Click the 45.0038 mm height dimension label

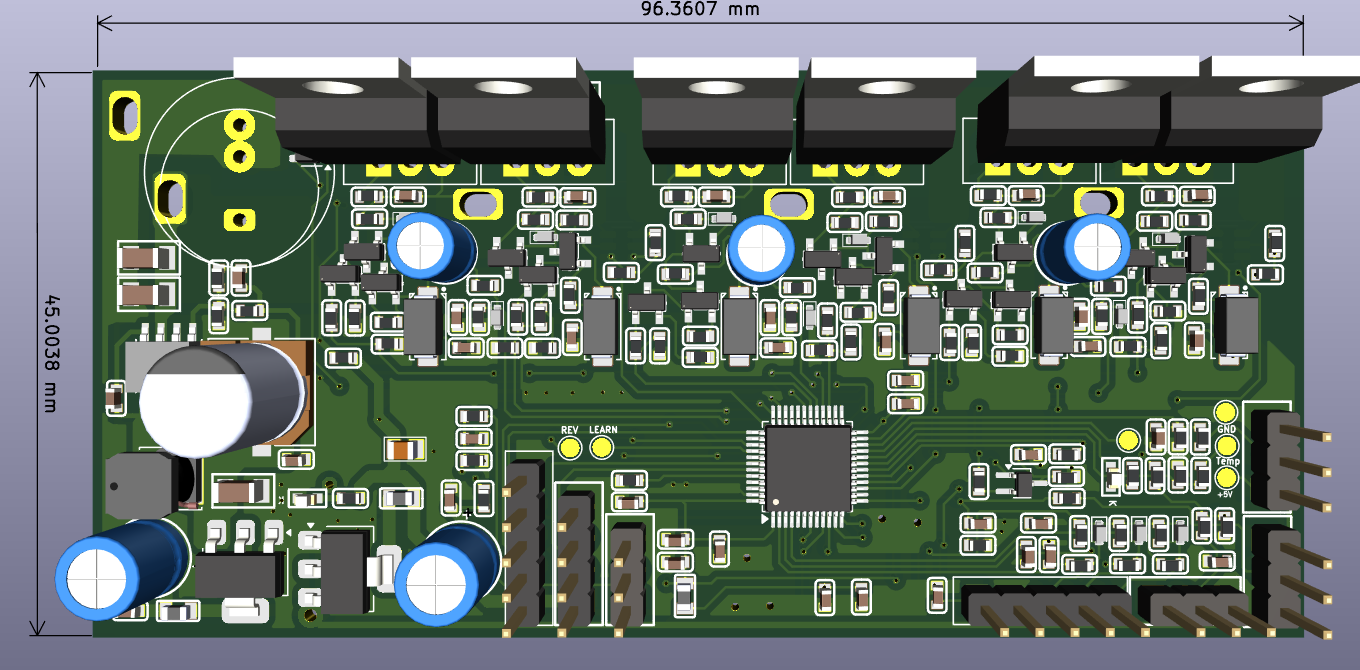[x=52, y=353]
